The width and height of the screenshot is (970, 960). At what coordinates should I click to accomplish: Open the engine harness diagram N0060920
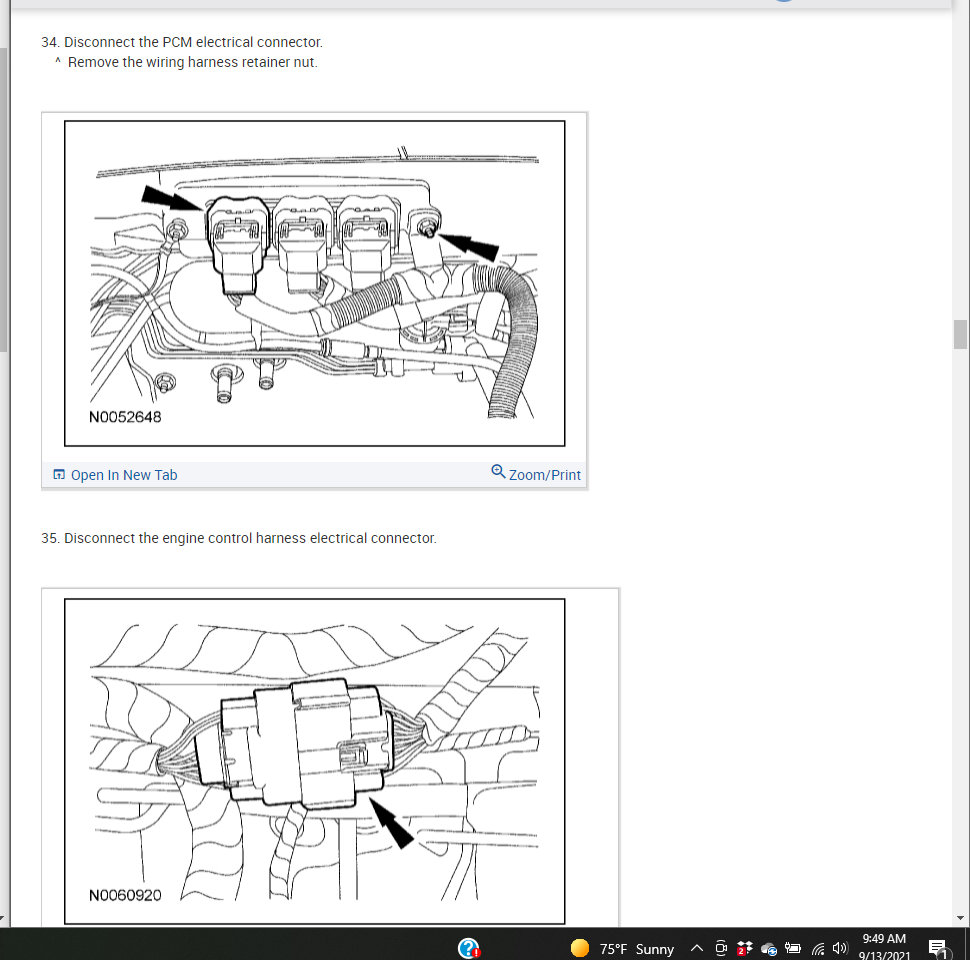pyautogui.click(x=314, y=761)
